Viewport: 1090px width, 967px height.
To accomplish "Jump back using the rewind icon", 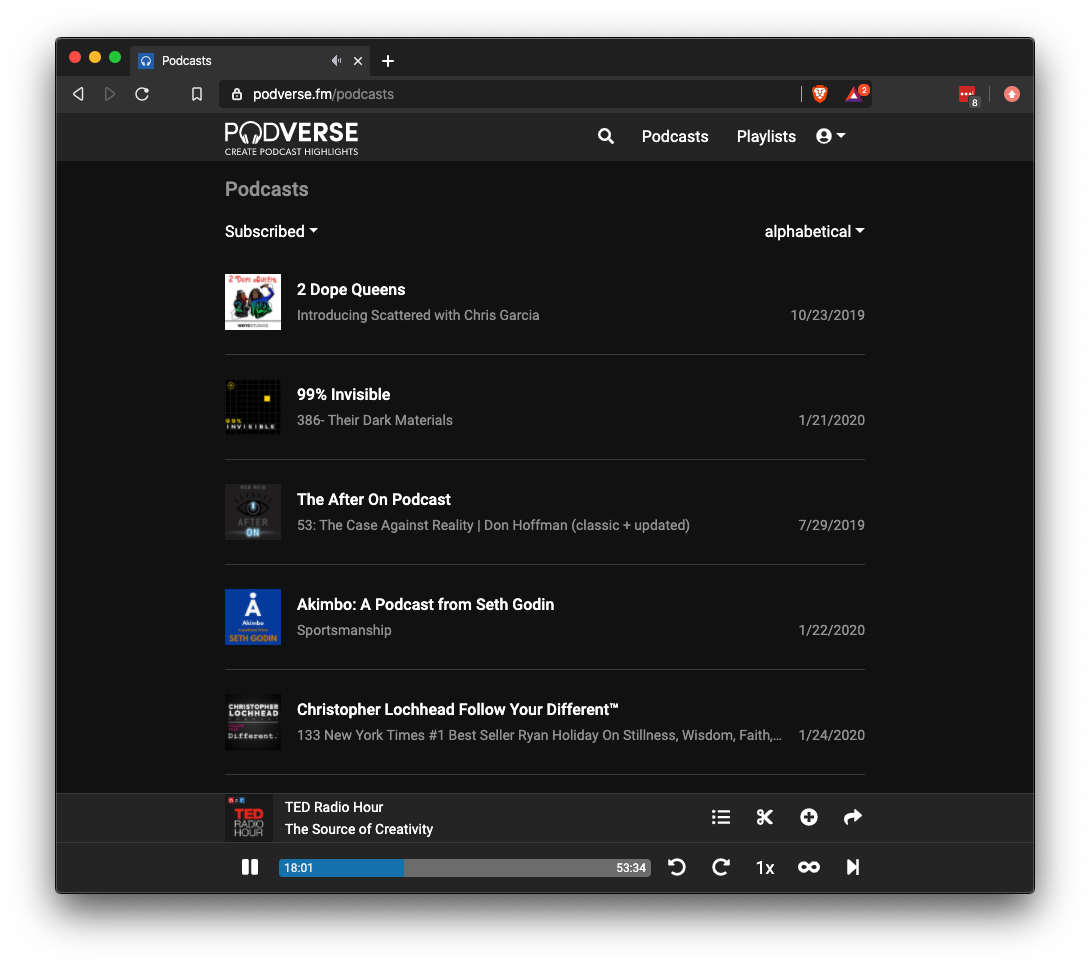I will pos(677,867).
